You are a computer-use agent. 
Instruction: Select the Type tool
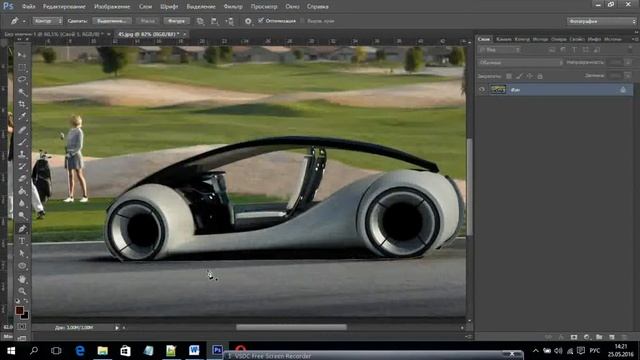pos(22,241)
